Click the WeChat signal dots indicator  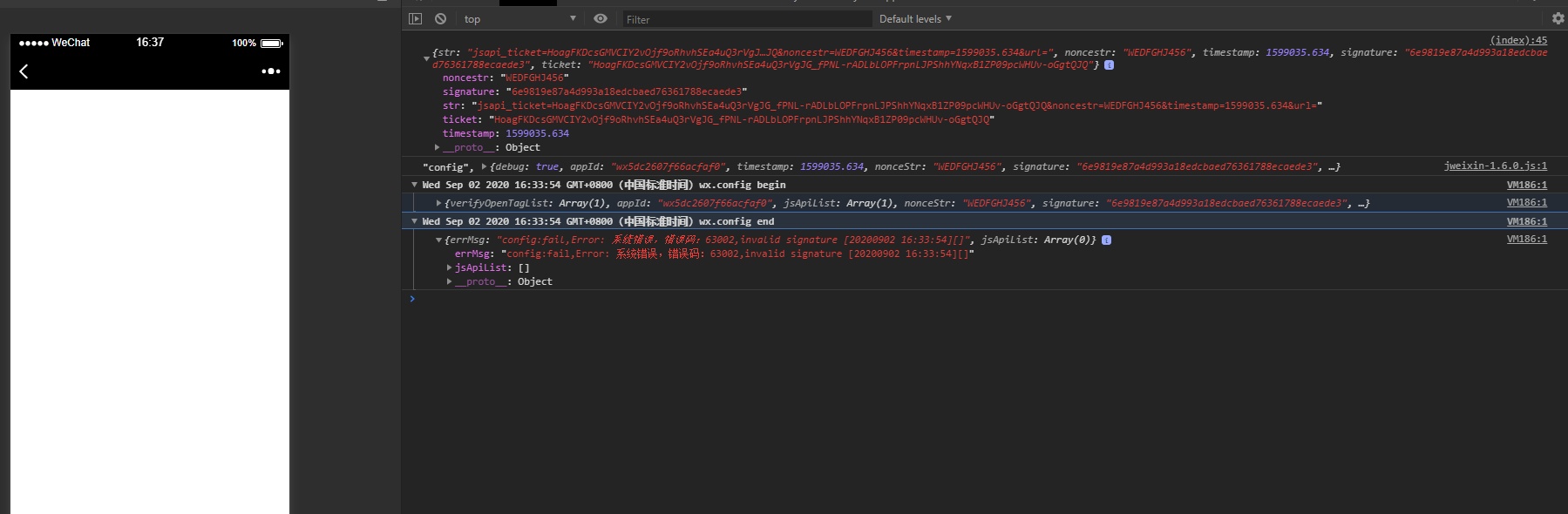point(34,43)
